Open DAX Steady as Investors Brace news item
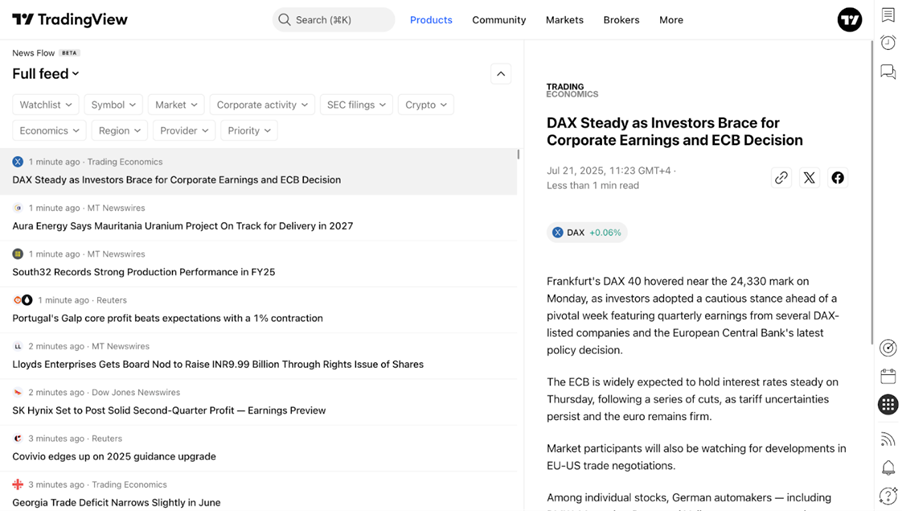Image resolution: width=902 pixels, height=511 pixels. point(258,171)
